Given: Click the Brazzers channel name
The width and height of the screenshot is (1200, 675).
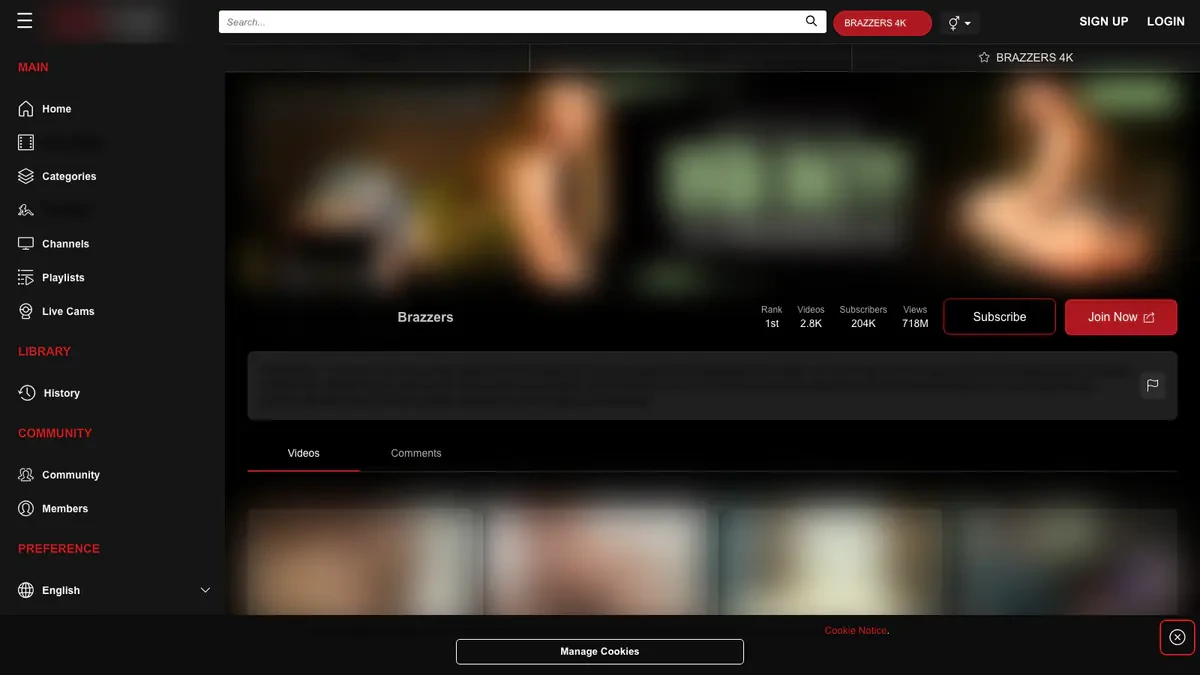Looking at the screenshot, I should click(x=425, y=317).
